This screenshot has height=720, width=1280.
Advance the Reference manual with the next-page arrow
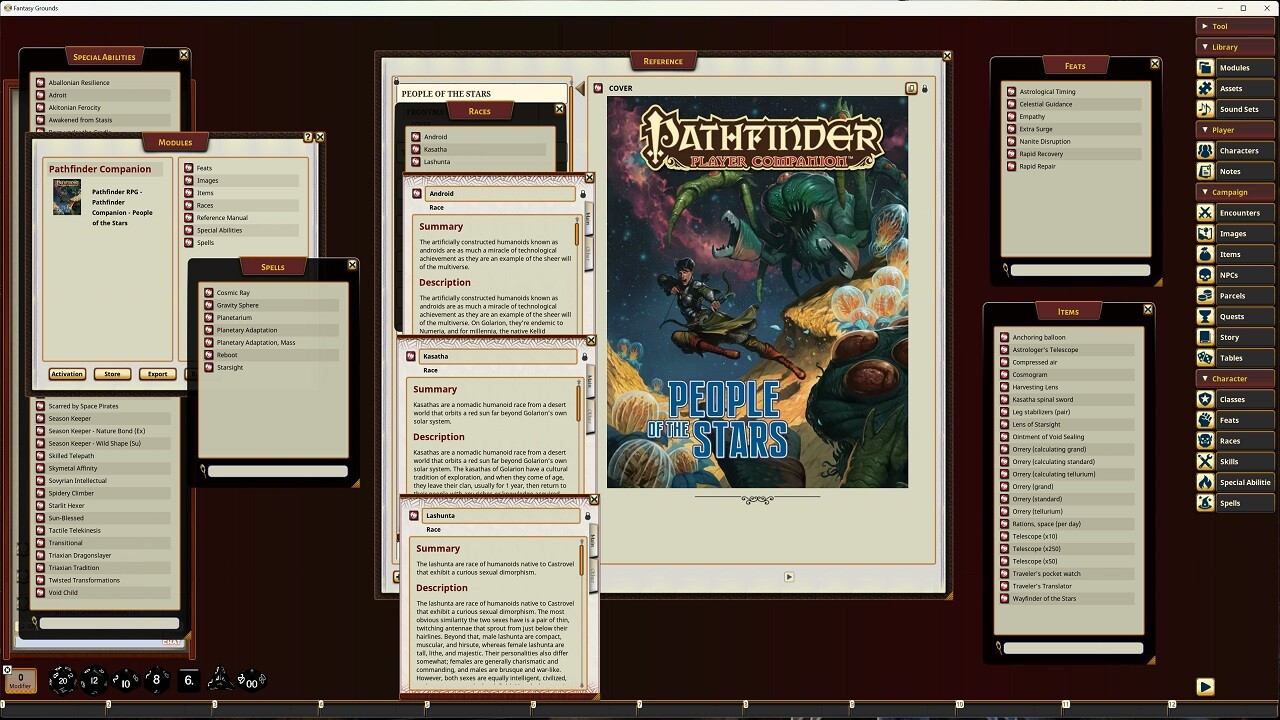(x=789, y=576)
